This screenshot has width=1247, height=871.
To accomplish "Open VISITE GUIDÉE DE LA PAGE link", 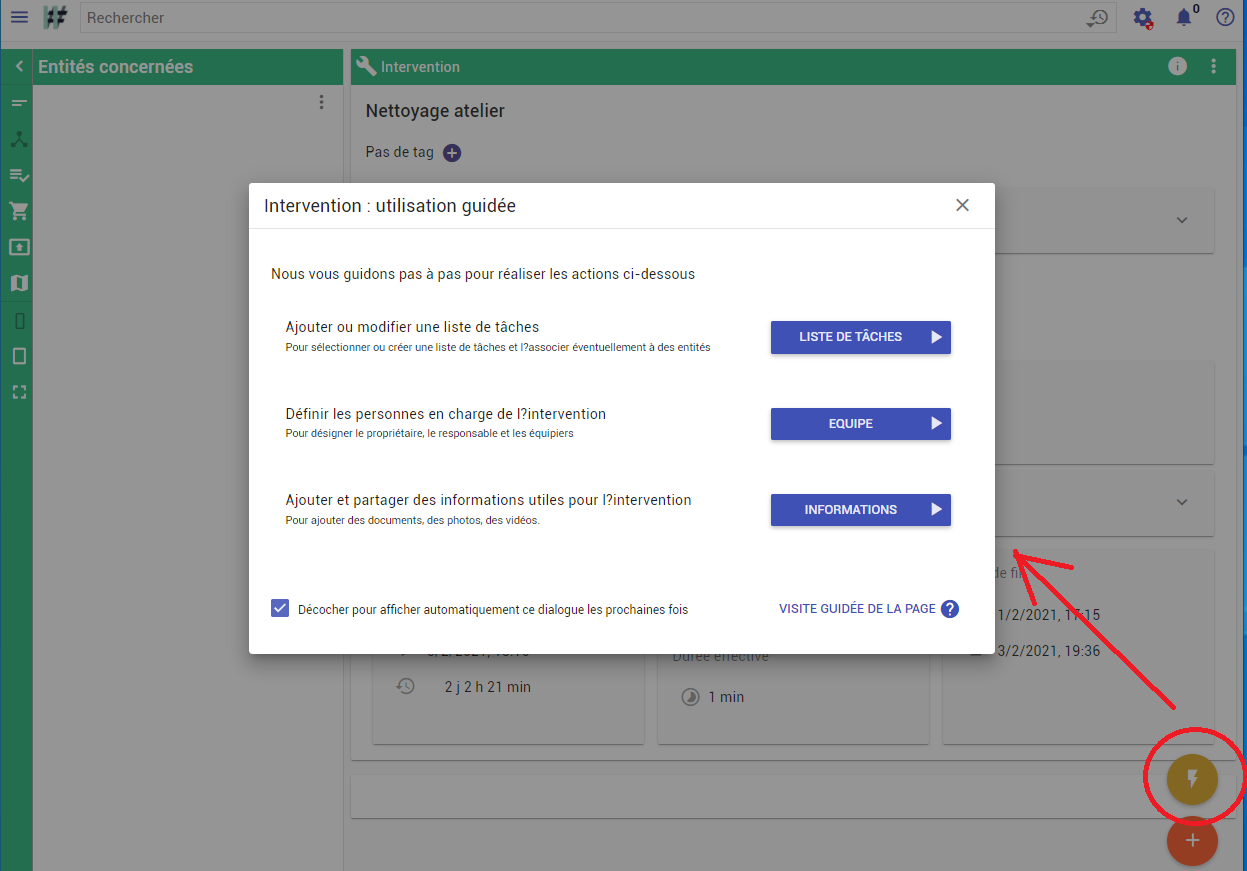I will point(857,609).
